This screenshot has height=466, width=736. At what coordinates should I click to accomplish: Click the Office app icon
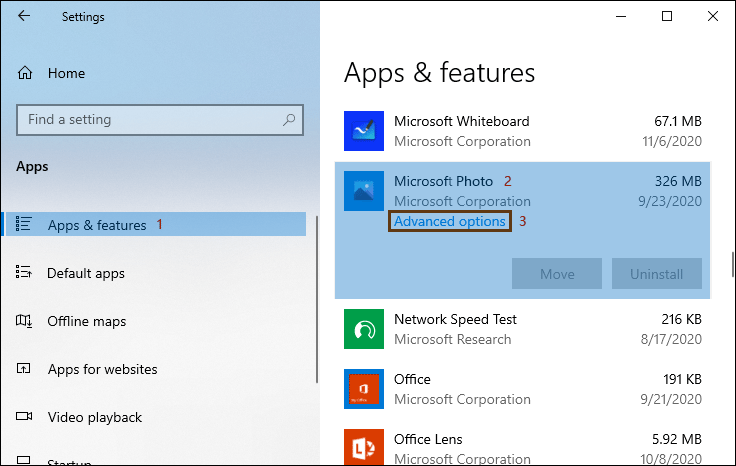pyautogui.click(x=364, y=389)
